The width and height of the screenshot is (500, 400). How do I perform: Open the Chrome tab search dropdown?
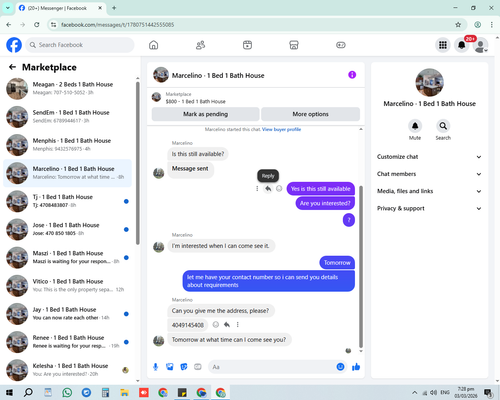8,8
